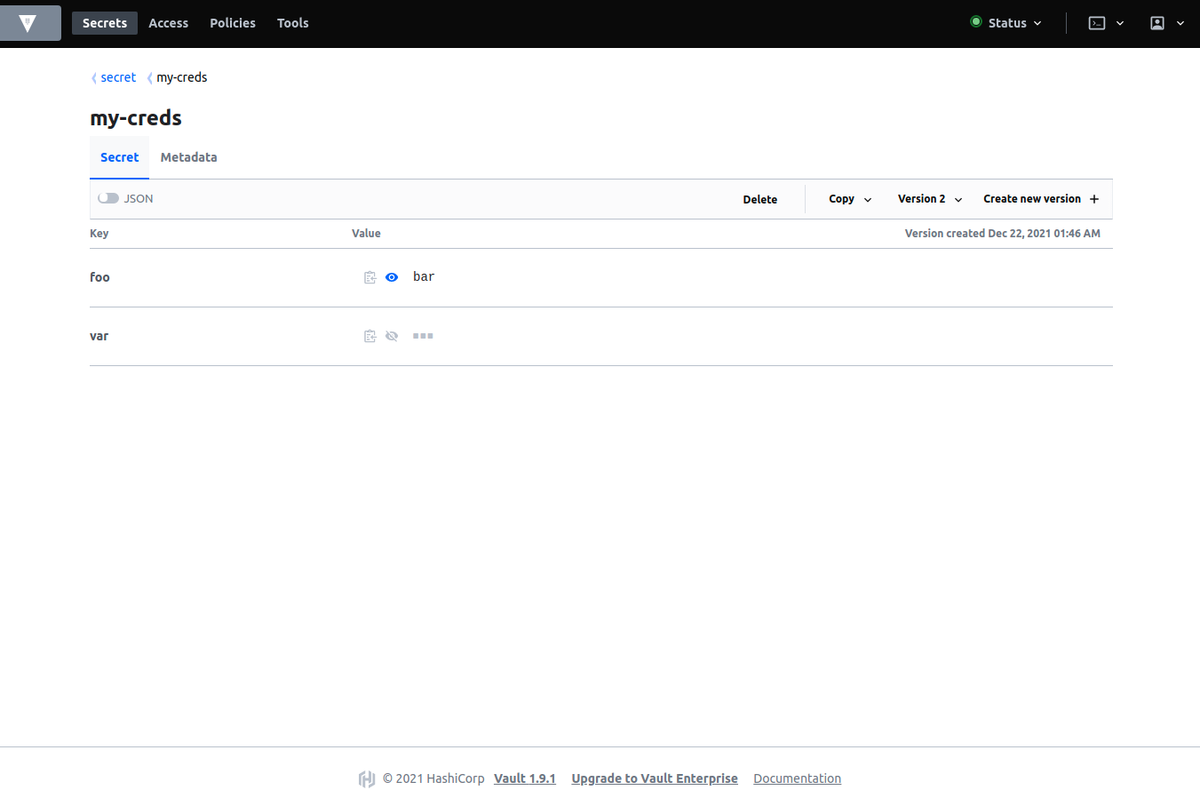
Task: Click the green status indicator dot
Action: coord(976,22)
